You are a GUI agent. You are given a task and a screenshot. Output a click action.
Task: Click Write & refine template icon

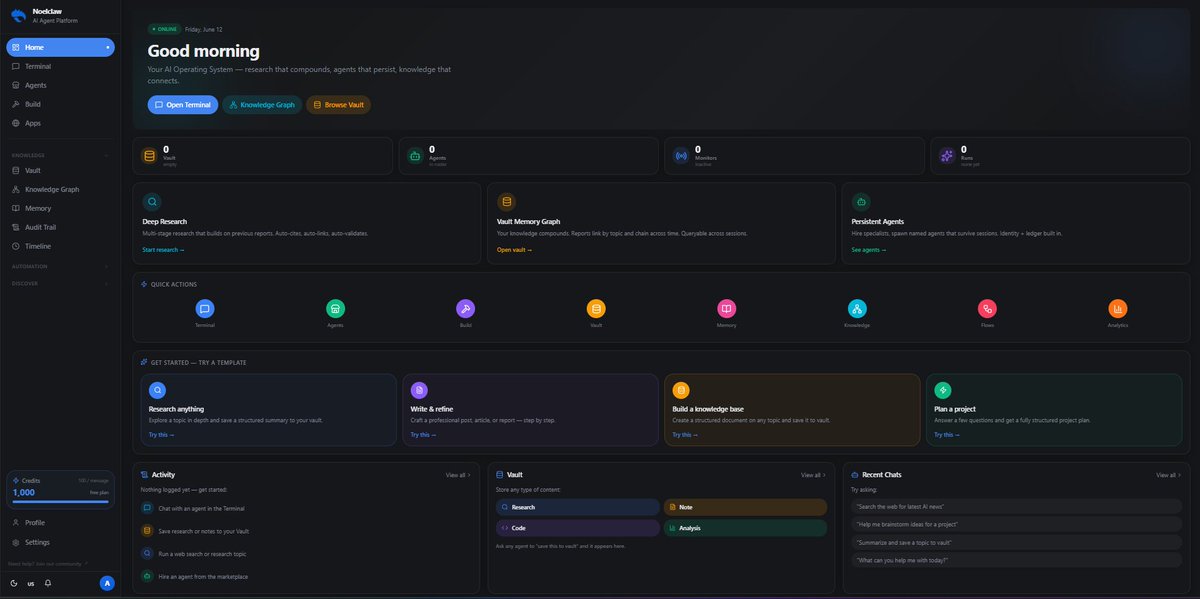tap(419, 390)
